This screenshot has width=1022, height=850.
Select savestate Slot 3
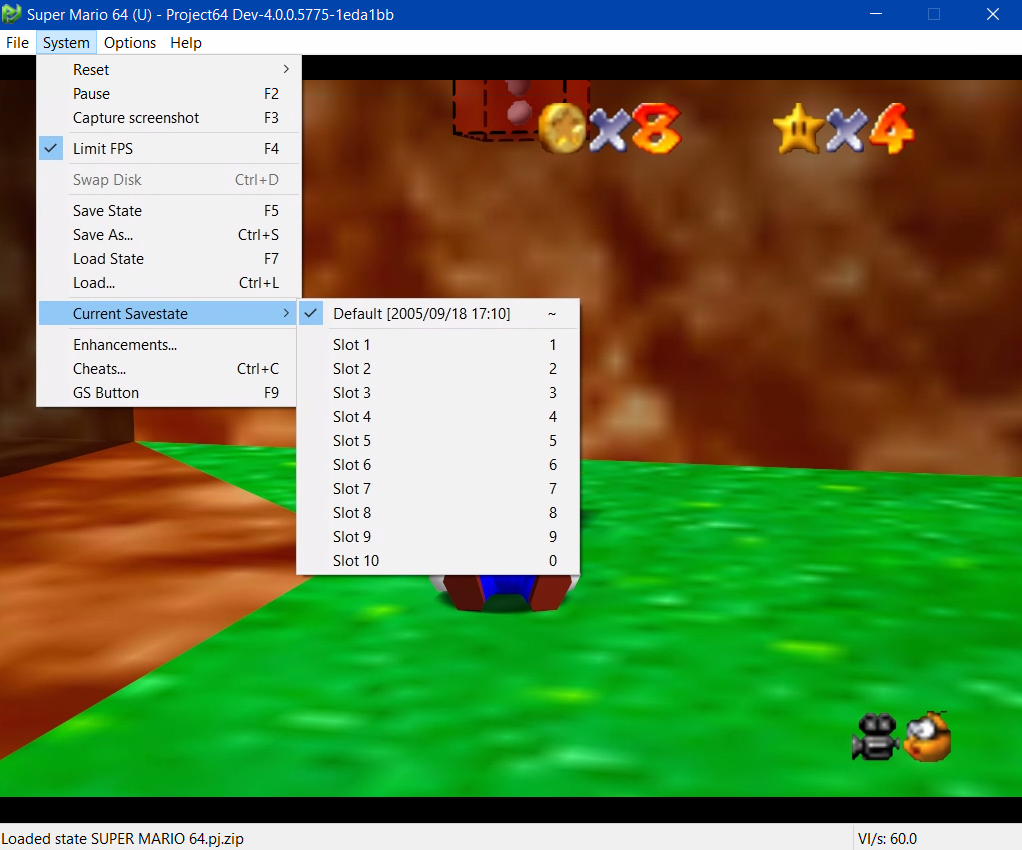tap(438, 393)
